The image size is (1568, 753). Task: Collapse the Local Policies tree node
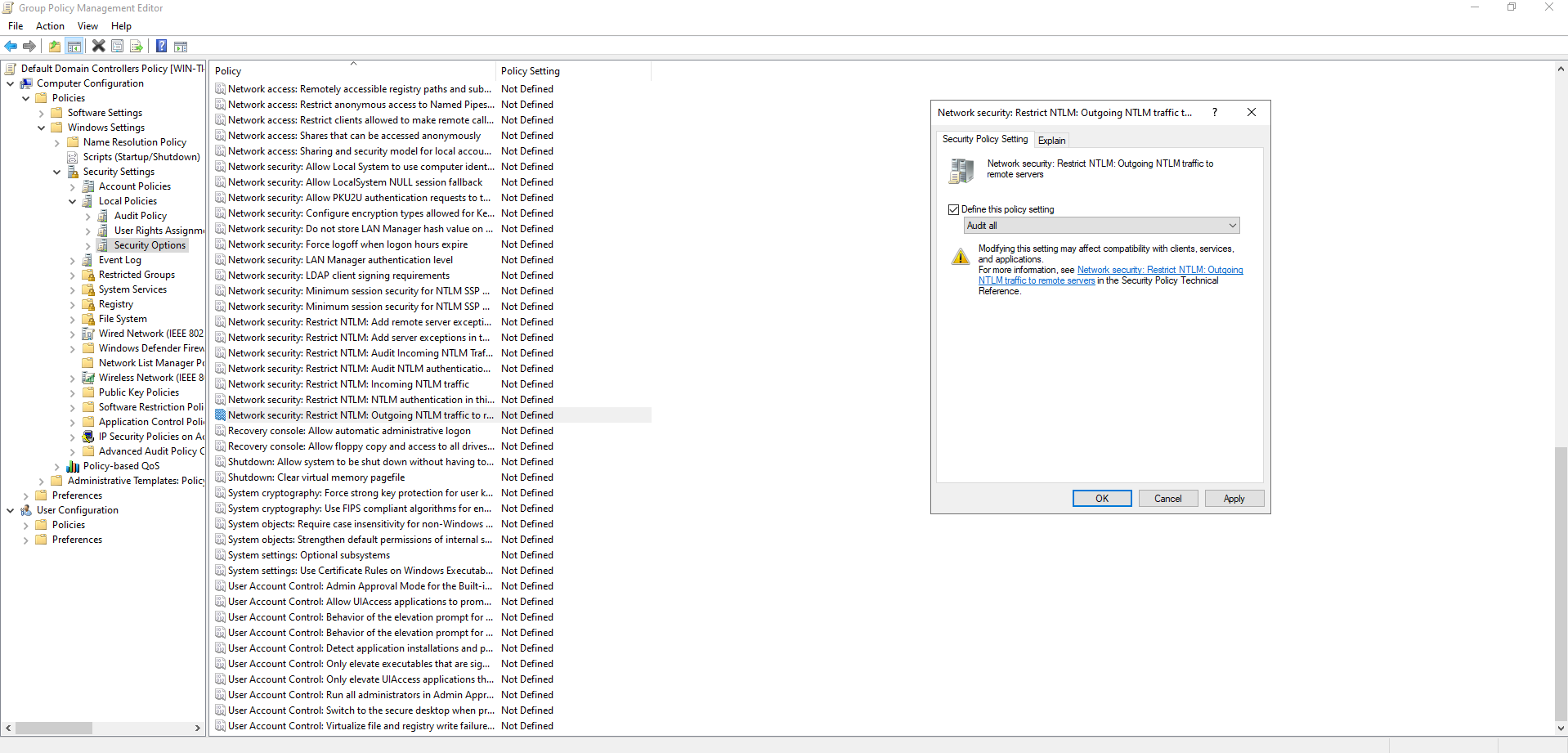[x=73, y=201]
